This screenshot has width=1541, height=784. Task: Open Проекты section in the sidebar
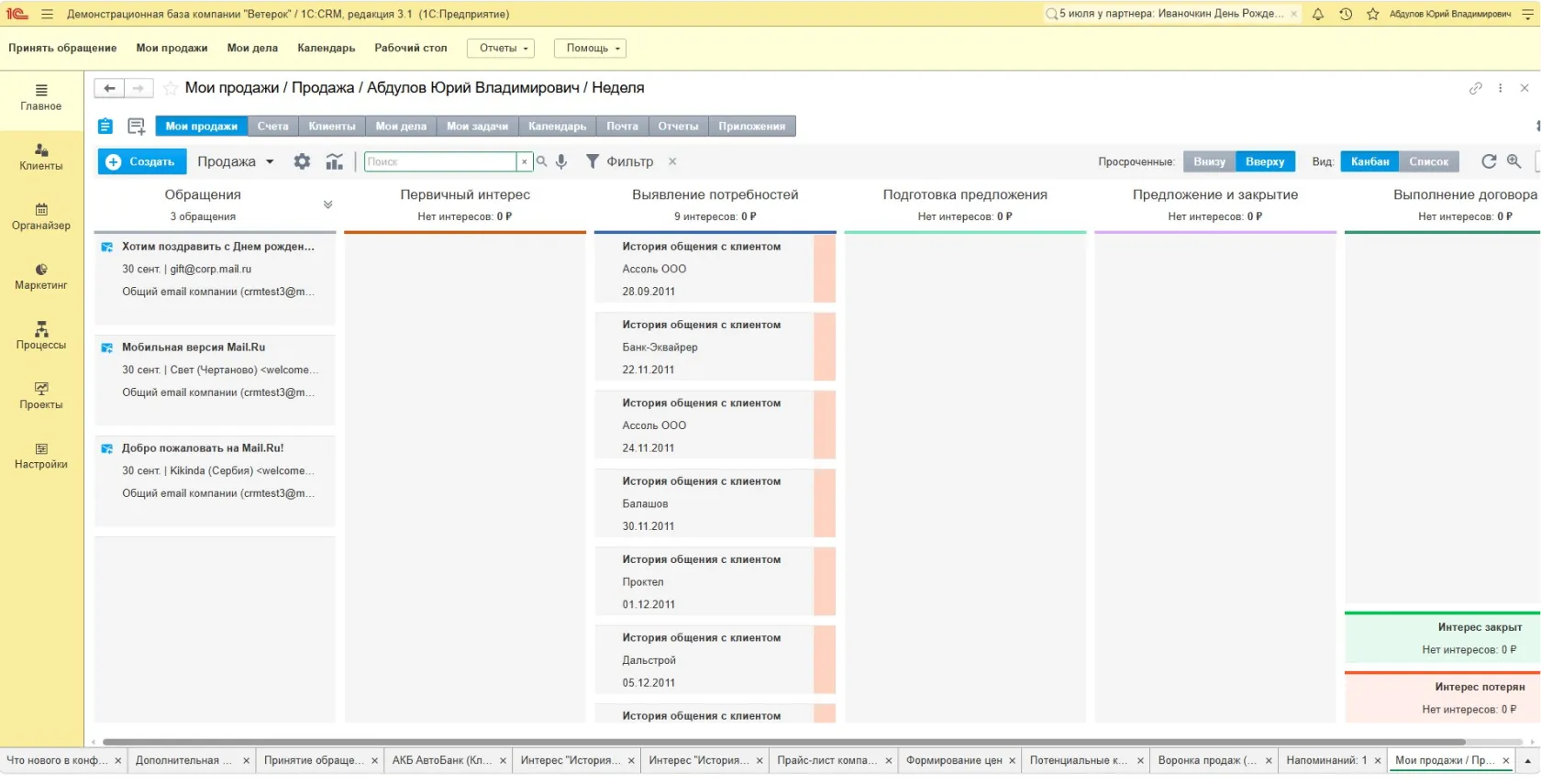pyautogui.click(x=41, y=396)
